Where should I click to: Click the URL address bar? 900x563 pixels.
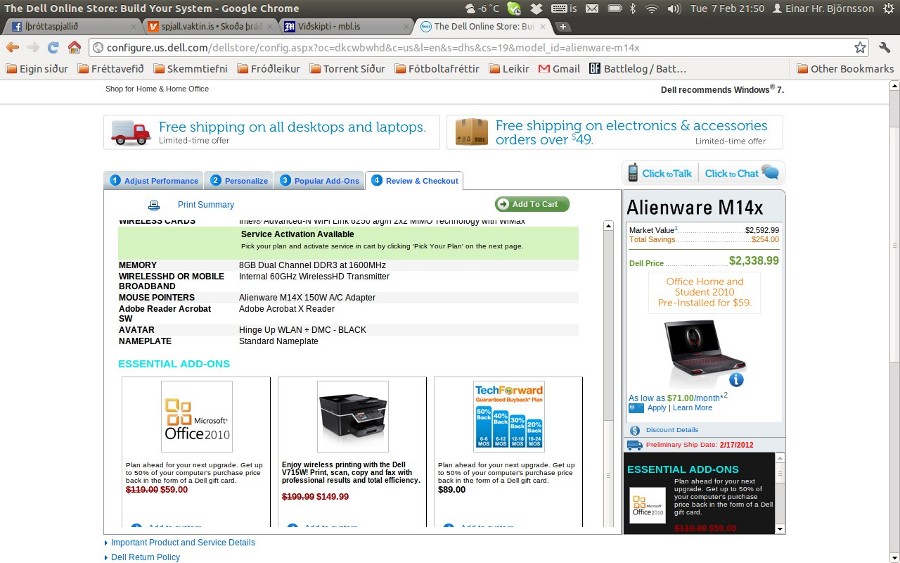[470, 47]
